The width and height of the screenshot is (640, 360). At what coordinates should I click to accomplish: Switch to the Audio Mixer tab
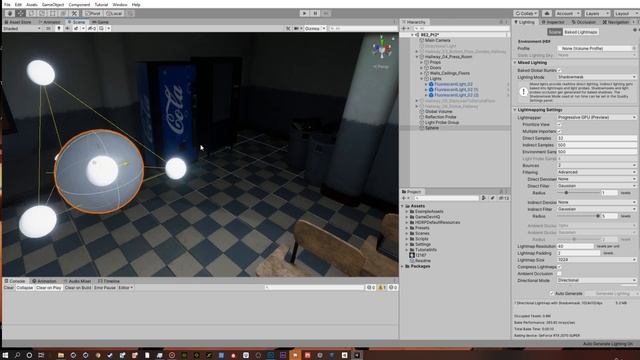click(x=78, y=281)
